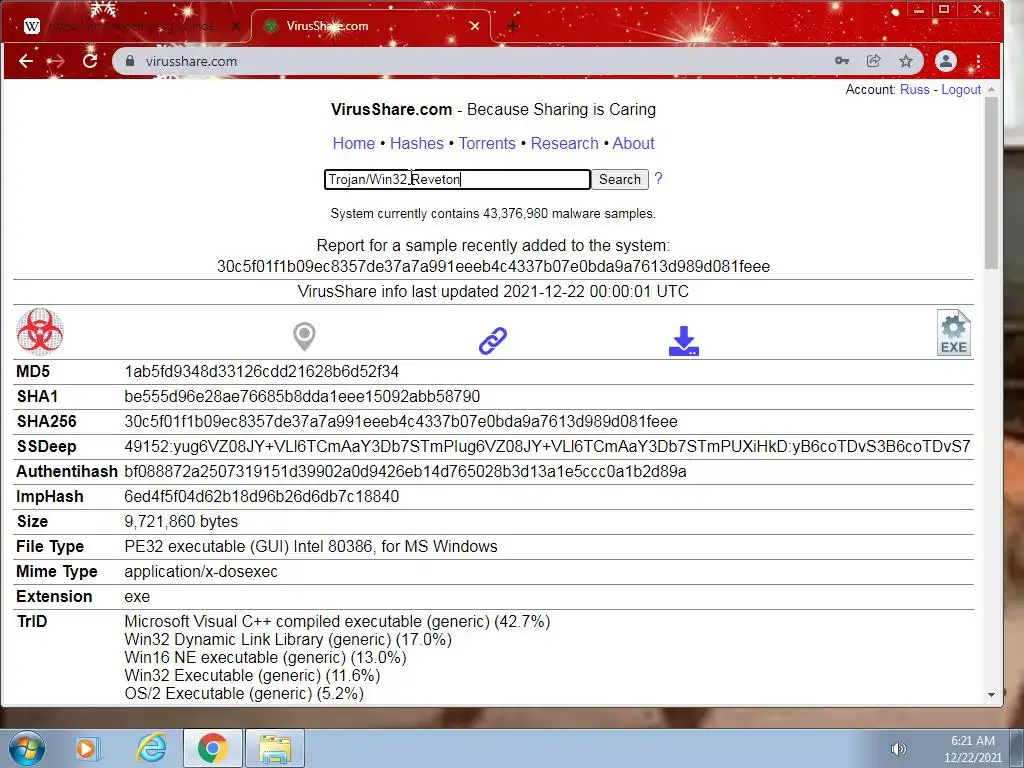
Task: Click the SSDeep hash value
Action: [547, 447]
